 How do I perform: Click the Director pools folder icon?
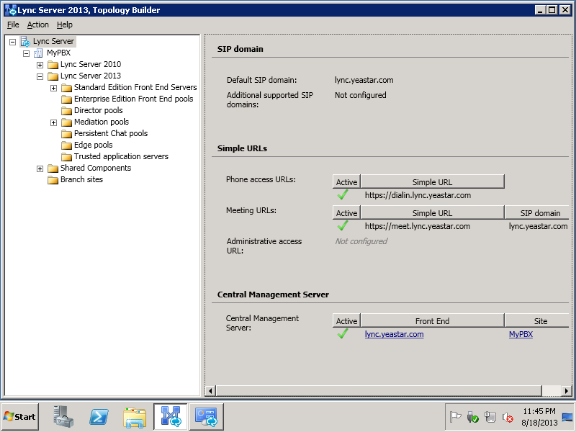(66, 111)
